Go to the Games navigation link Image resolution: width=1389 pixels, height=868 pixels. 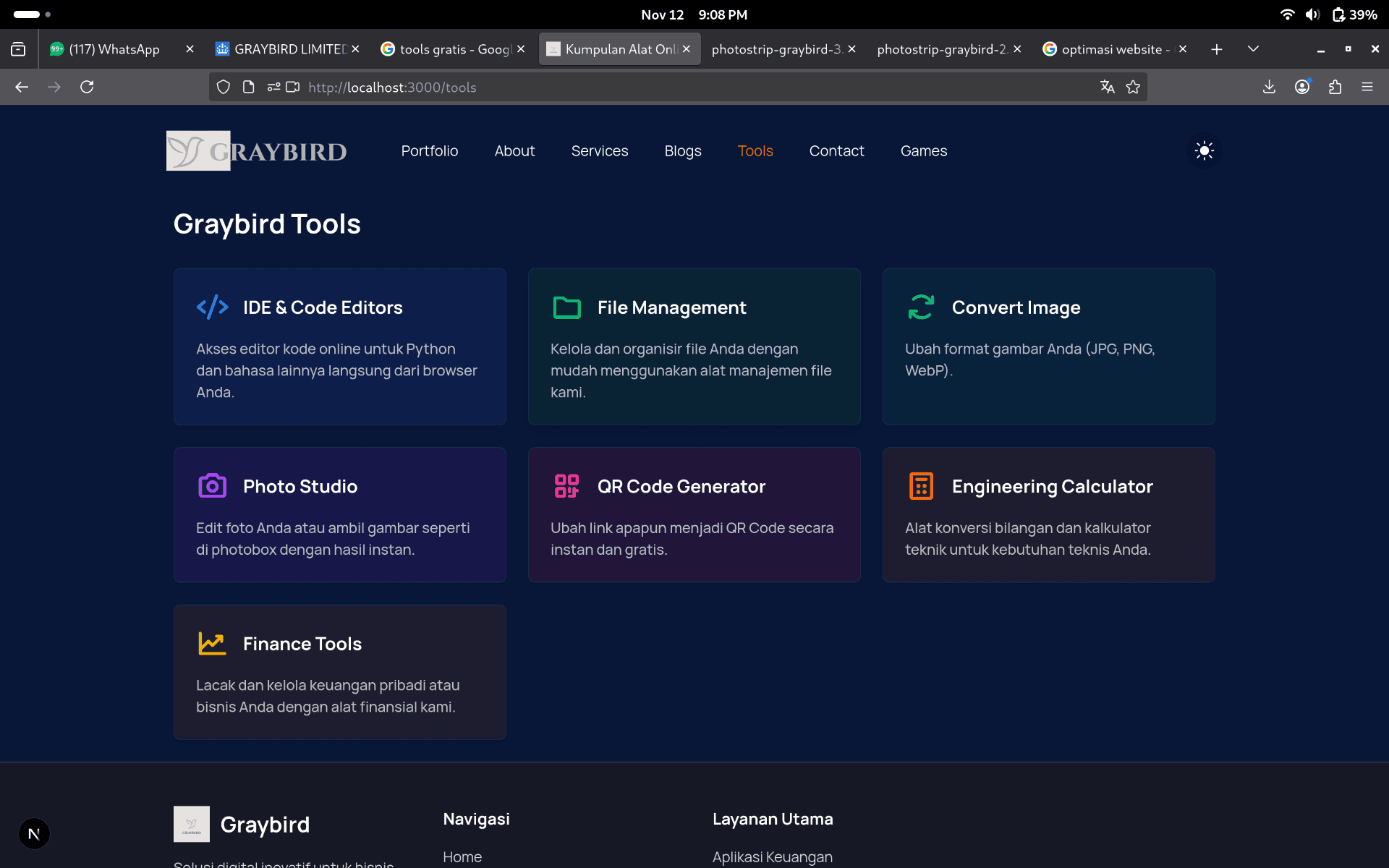923,150
